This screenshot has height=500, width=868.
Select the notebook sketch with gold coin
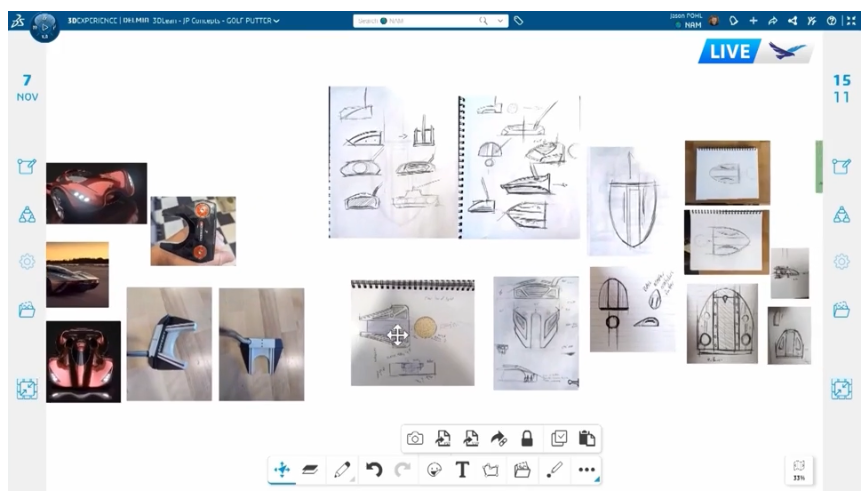click(412, 333)
